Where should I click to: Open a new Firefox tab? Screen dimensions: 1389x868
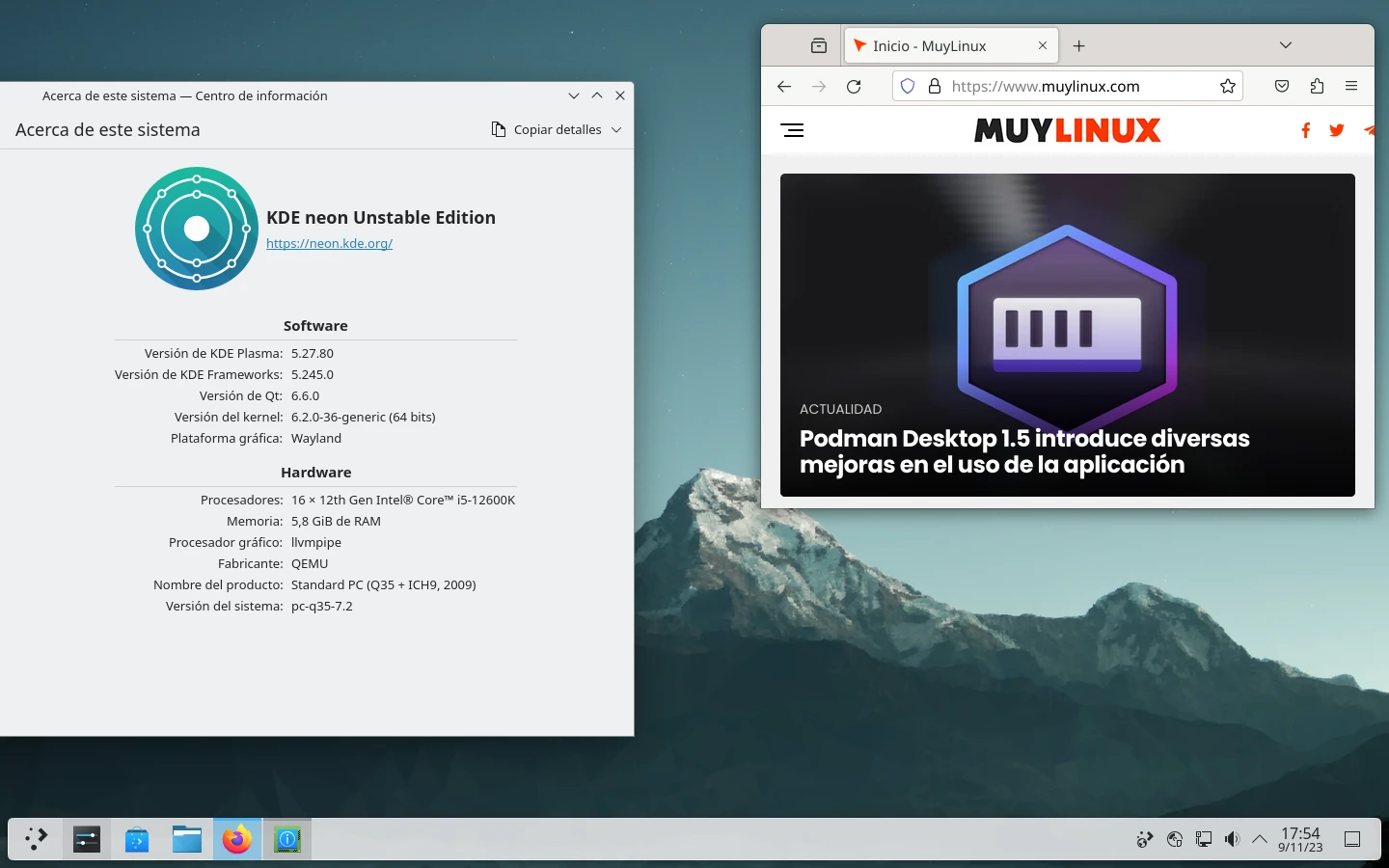[x=1079, y=45]
